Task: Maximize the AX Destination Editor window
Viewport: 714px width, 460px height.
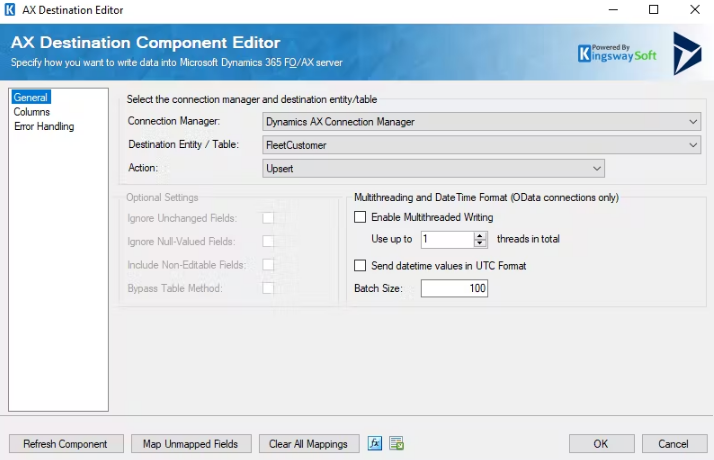Action: [x=653, y=10]
